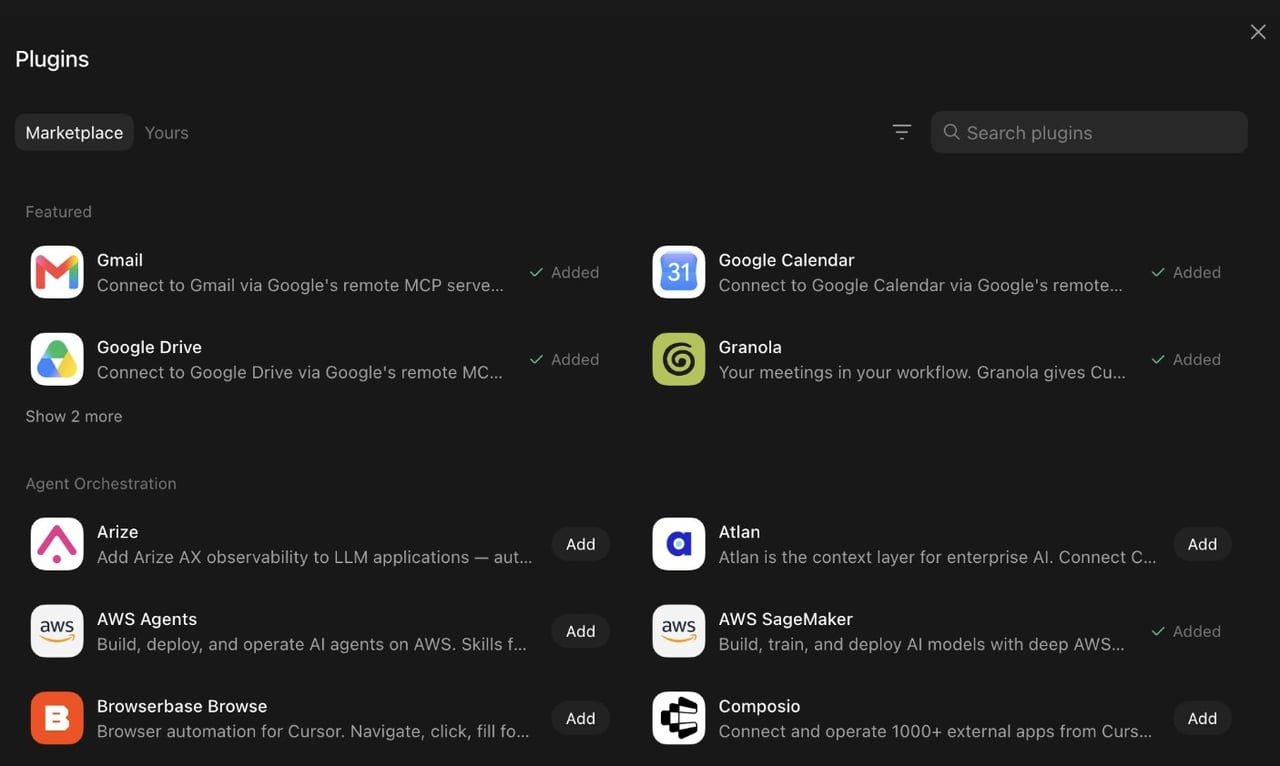
Task: Open the Google Calendar plugin title
Action: [786, 260]
